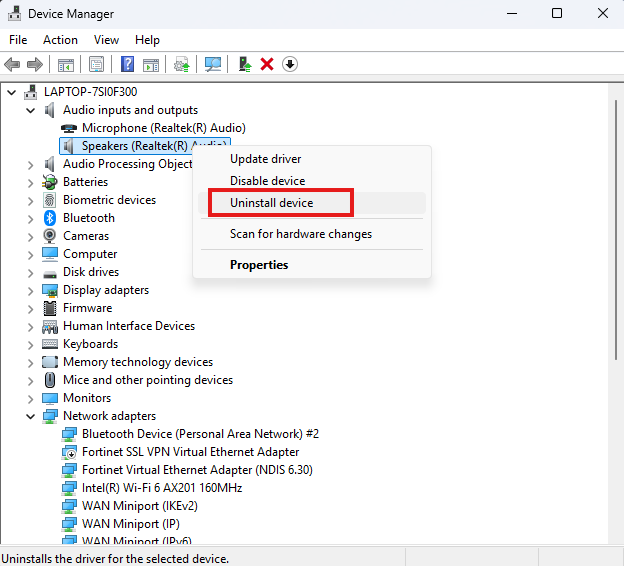Open the Properties toolbar icon
The image size is (624, 566).
point(96,64)
